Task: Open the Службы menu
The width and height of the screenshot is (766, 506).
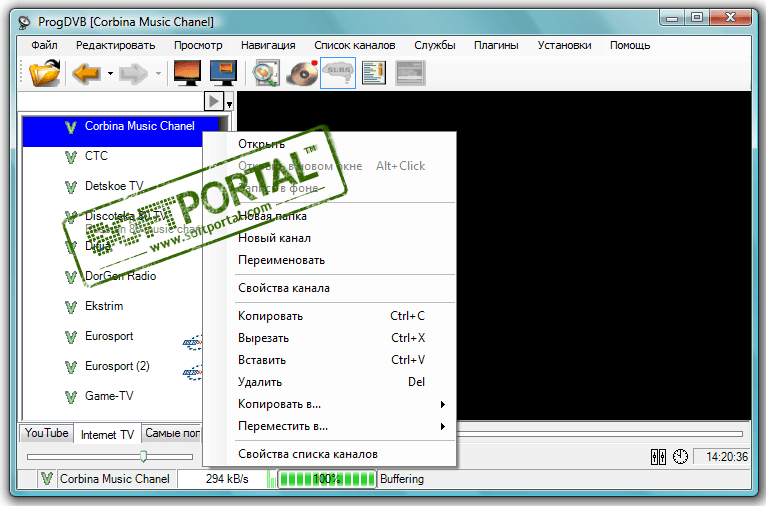Action: [x=435, y=45]
